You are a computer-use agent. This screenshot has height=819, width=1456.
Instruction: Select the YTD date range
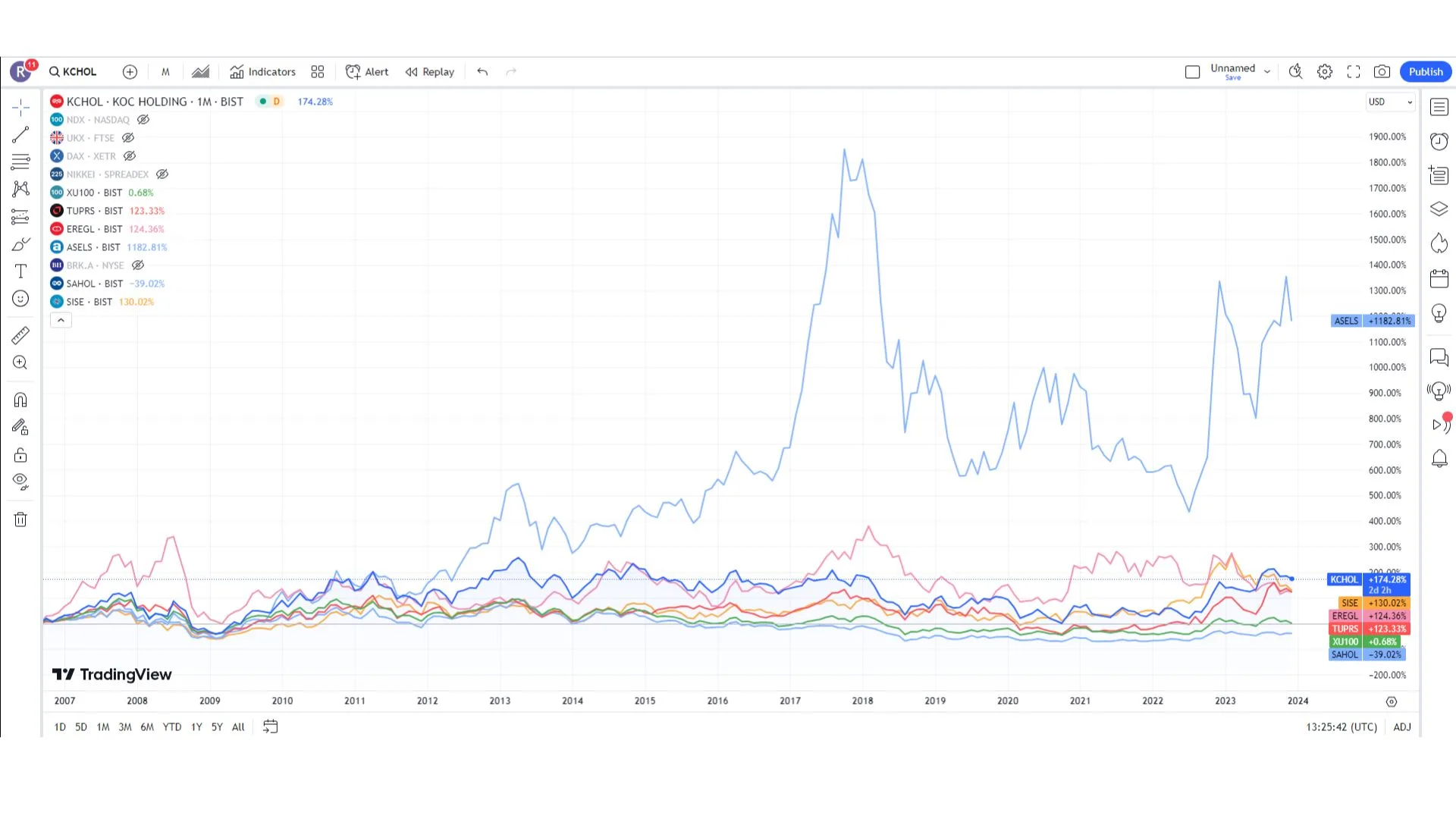[172, 726]
